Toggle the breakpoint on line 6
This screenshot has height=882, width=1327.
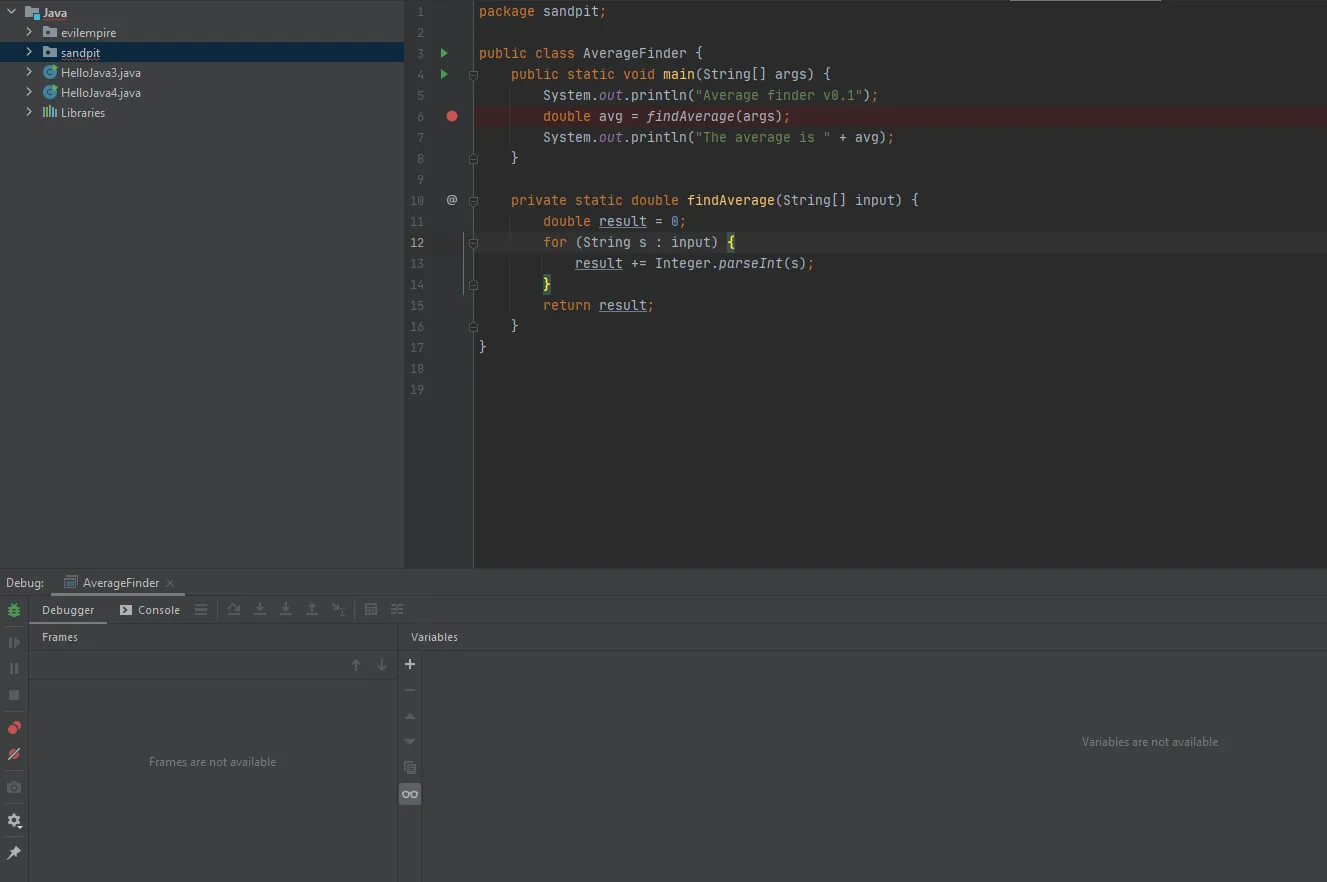click(452, 116)
